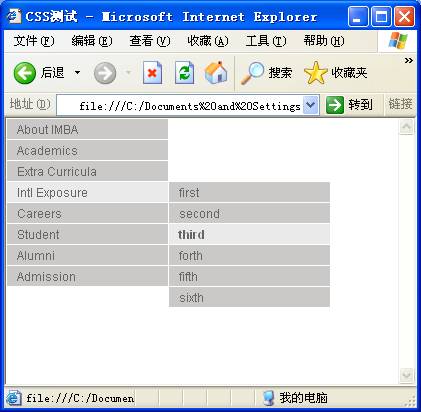This screenshot has width=421, height=412.
Task: Click the Intl Exposure menu link
Action: (87, 192)
